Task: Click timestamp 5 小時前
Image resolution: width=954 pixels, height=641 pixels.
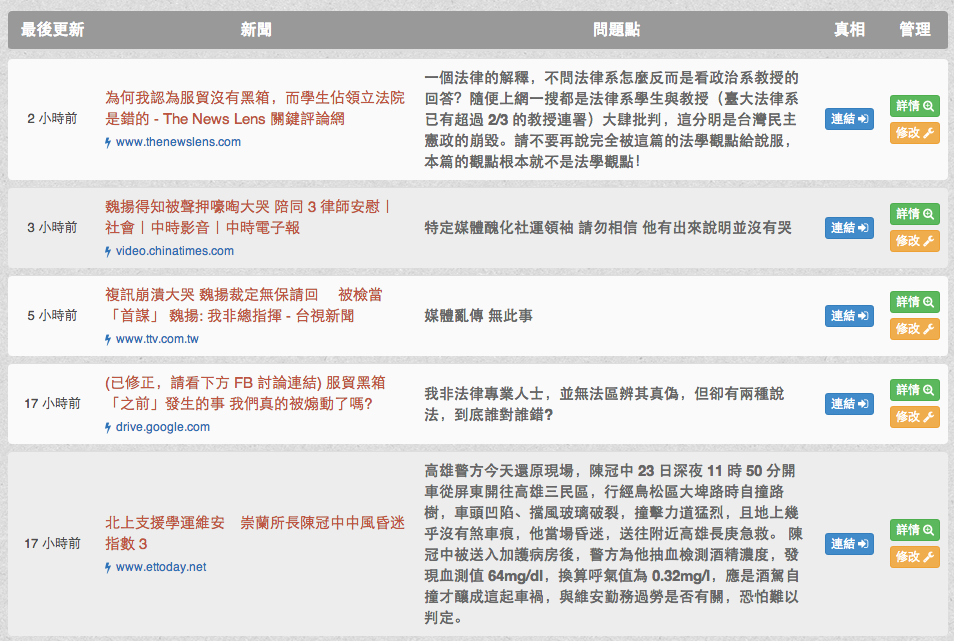Action: pyautogui.click(x=52, y=316)
